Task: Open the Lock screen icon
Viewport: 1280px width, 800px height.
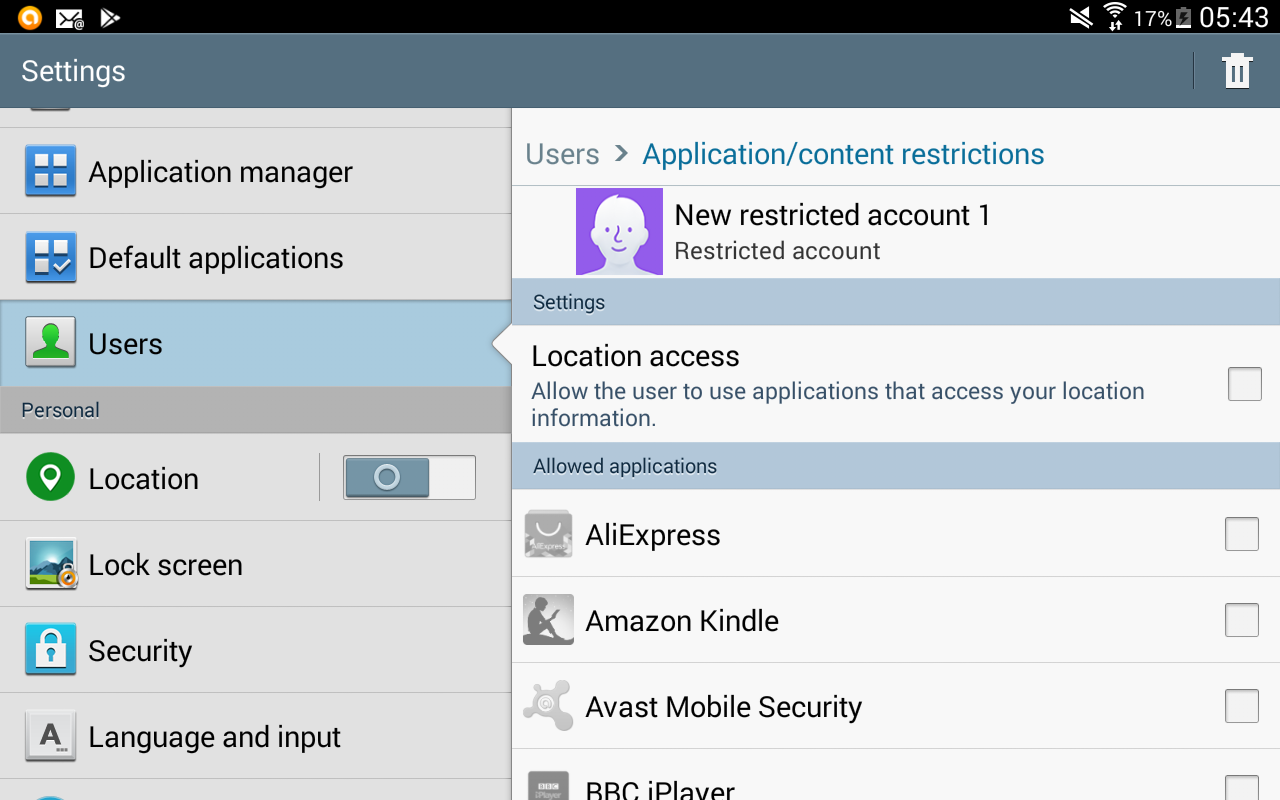Action: tap(51, 565)
